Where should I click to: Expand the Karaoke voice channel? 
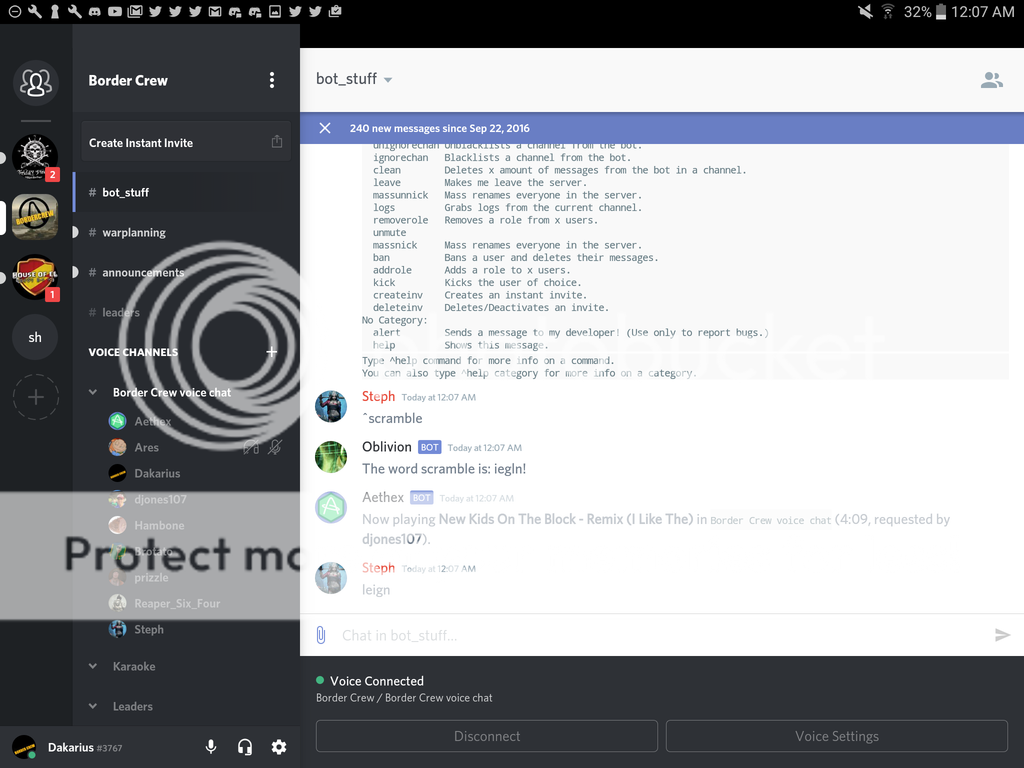tap(93, 666)
